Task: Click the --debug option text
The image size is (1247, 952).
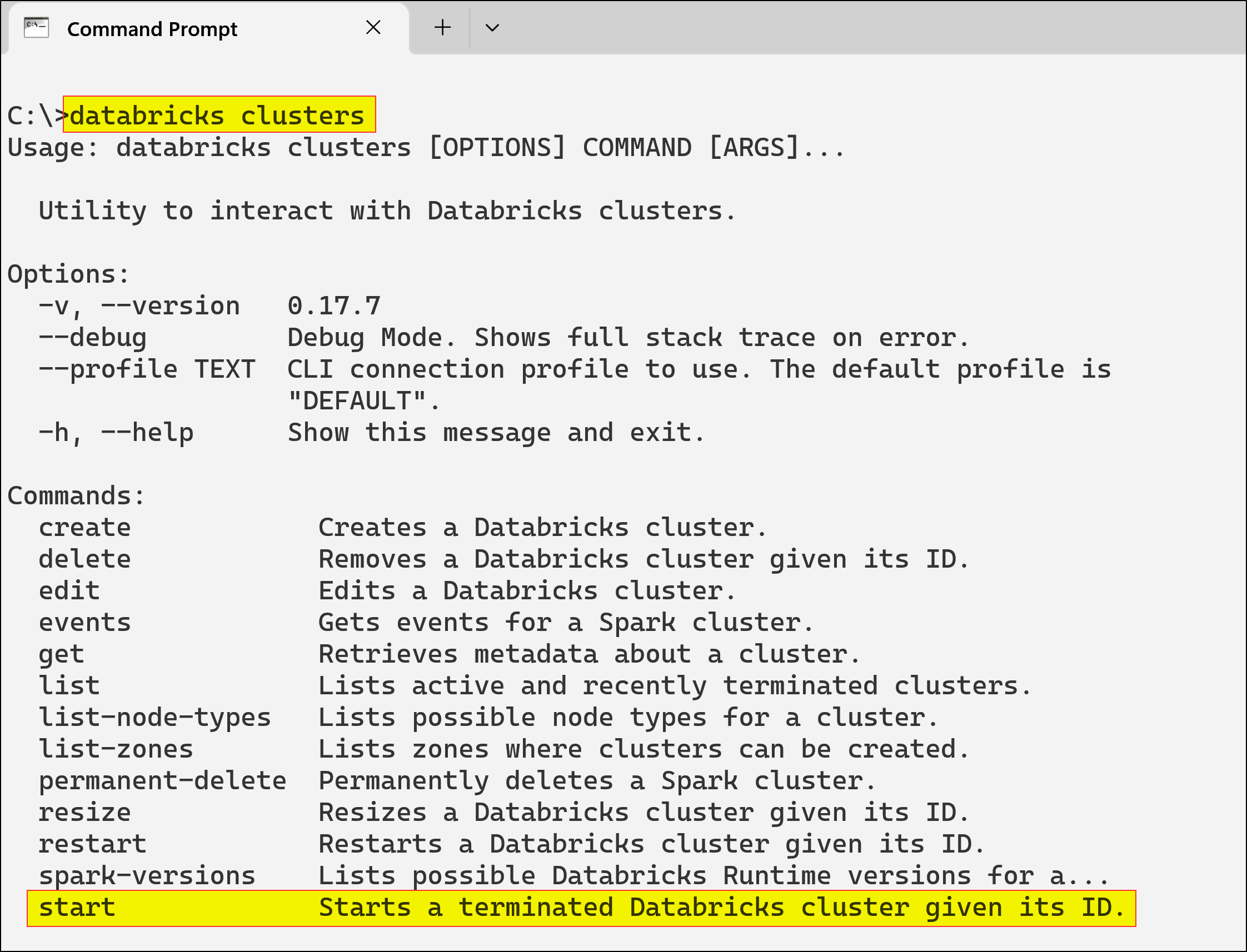Action: 92,338
